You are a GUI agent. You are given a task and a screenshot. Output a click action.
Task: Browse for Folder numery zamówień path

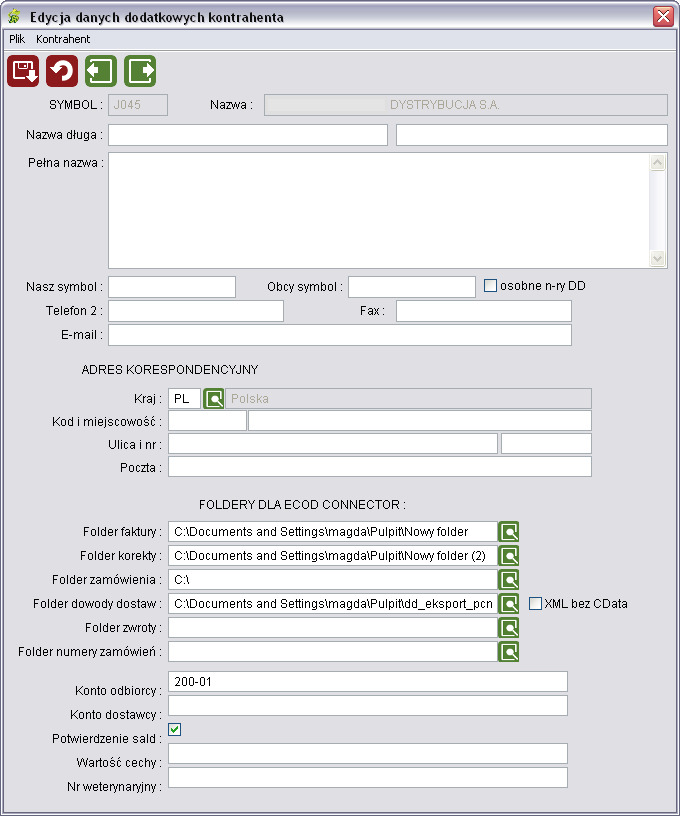coord(509,652)
